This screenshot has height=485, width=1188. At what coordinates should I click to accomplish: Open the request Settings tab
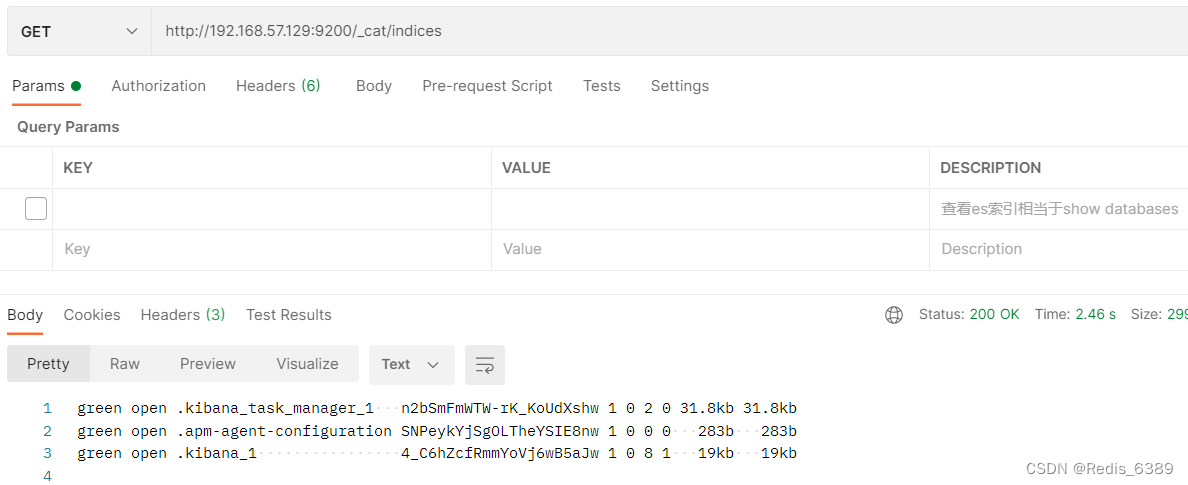[680, 86]
